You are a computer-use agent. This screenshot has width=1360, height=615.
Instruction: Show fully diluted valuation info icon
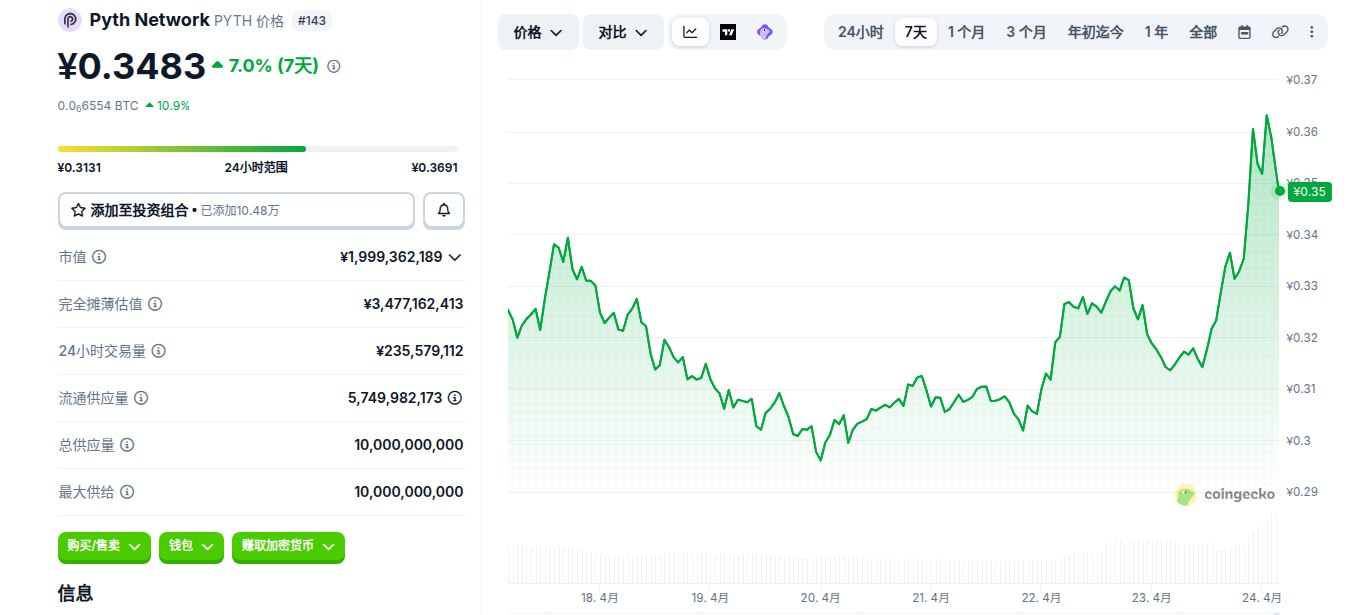(155, 304)
